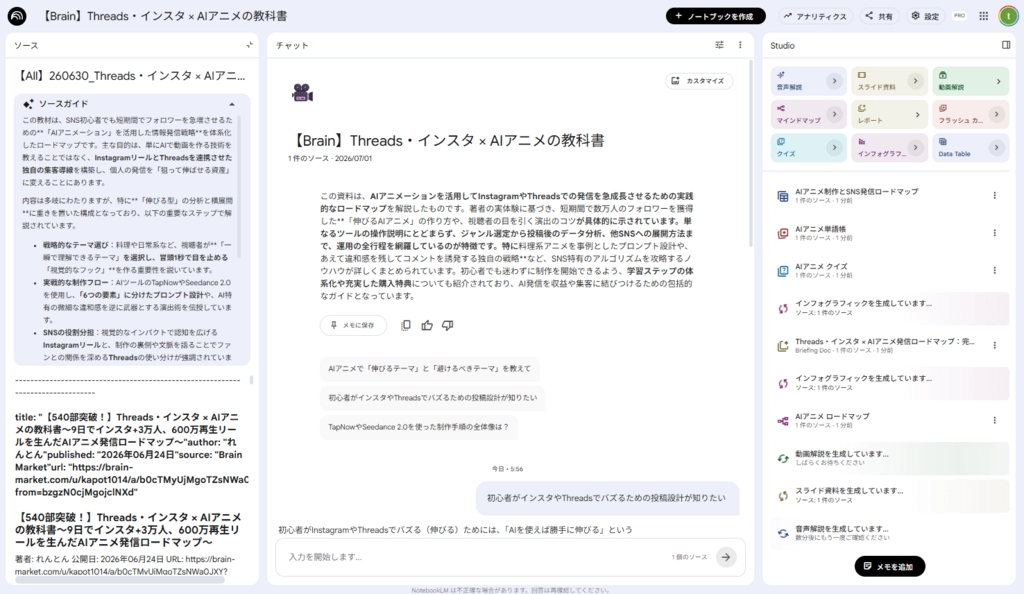Open more menu for AIアニメ制作とSNS発信ロードマップ

coord(995,195)
